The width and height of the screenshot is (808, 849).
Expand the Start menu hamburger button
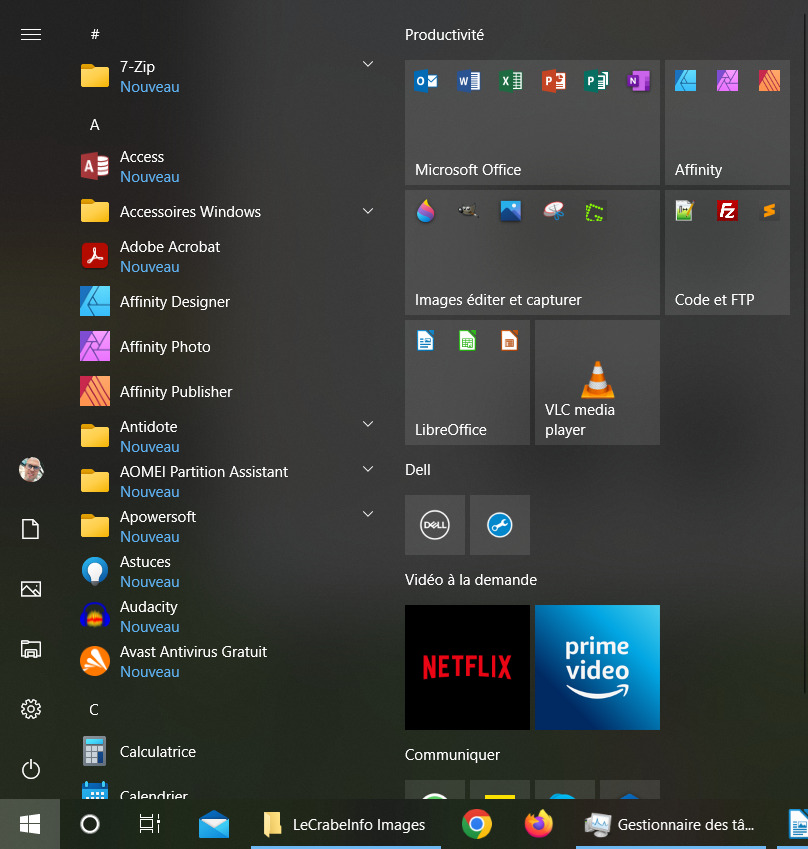pos(31,35)
